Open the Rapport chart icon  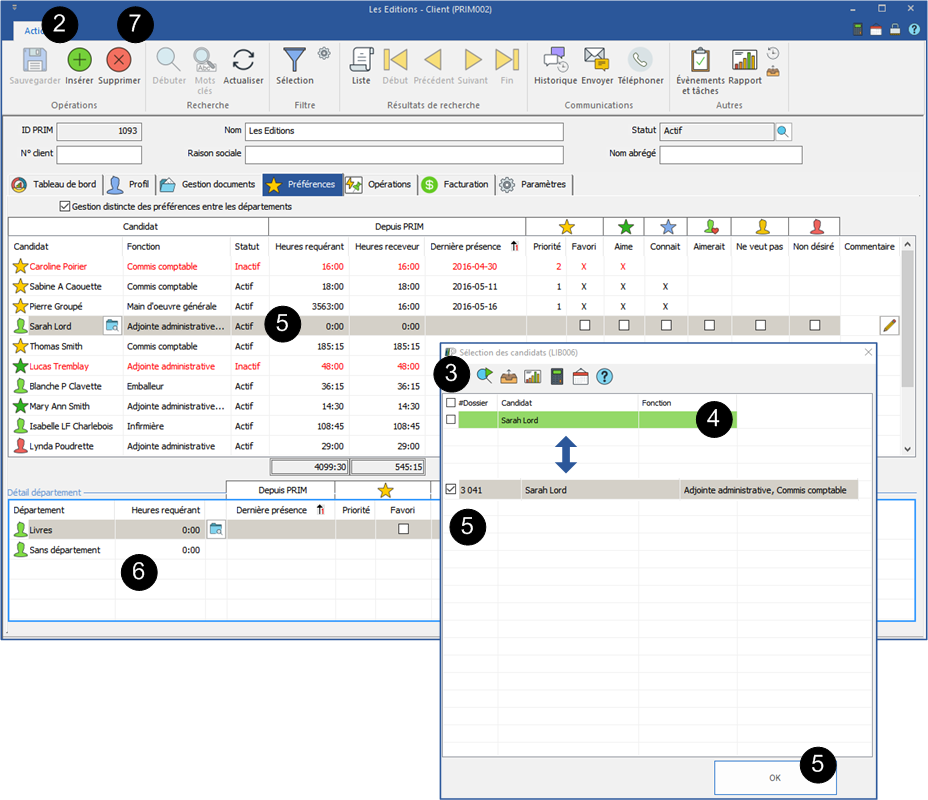[744, 60]
